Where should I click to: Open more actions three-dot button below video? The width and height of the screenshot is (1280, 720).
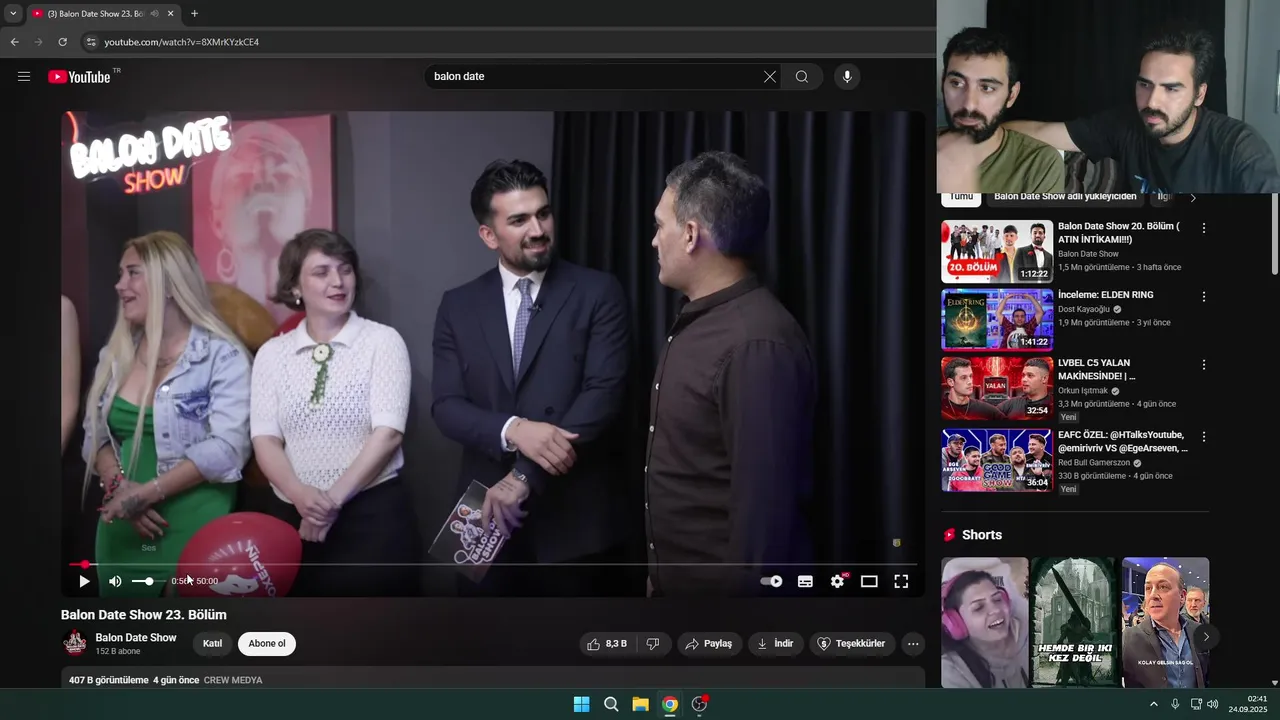[x=913, y=644]
